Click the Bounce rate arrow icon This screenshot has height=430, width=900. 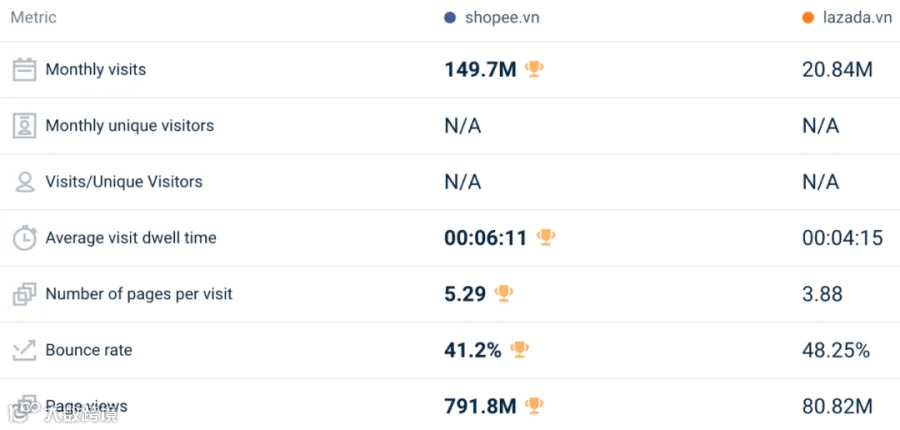[x=25, y=350]
